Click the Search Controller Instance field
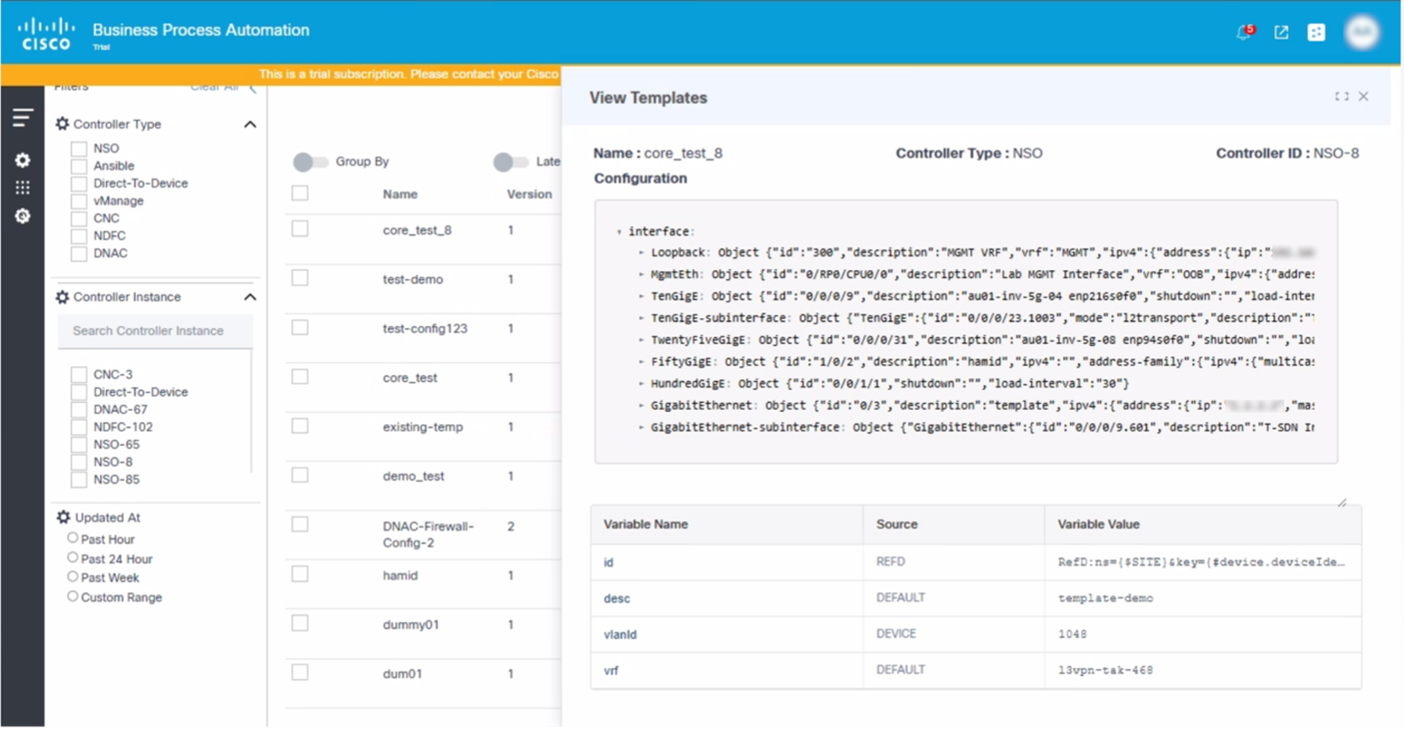This screenshot has width=1404, height=729. (155, 331)
